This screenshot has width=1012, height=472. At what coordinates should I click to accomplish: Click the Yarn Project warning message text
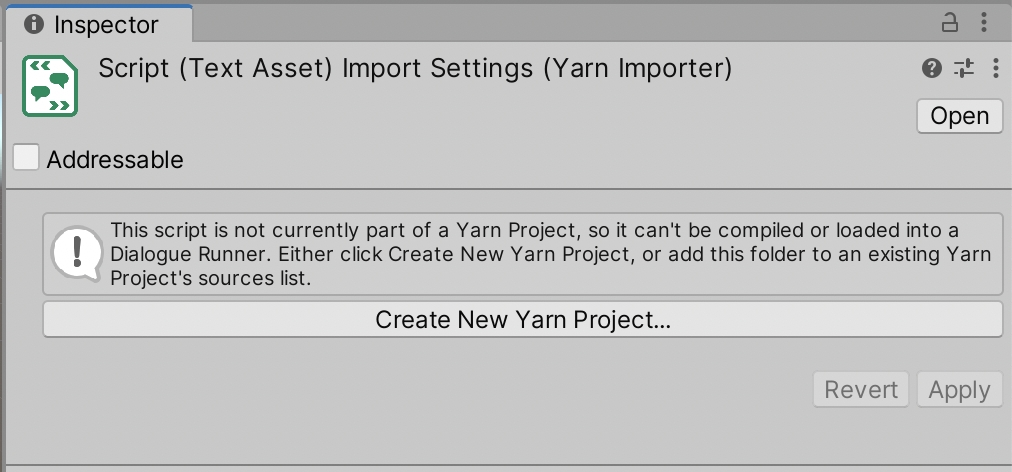(550, 254)
